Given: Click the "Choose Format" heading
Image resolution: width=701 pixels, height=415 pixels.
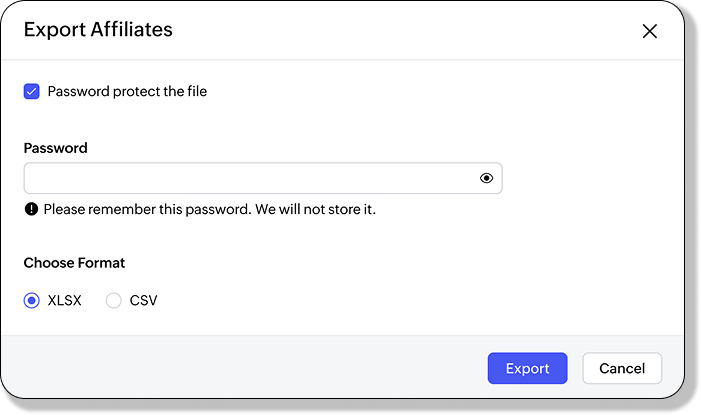Looking at the screenshot, I should coord(75,263).
